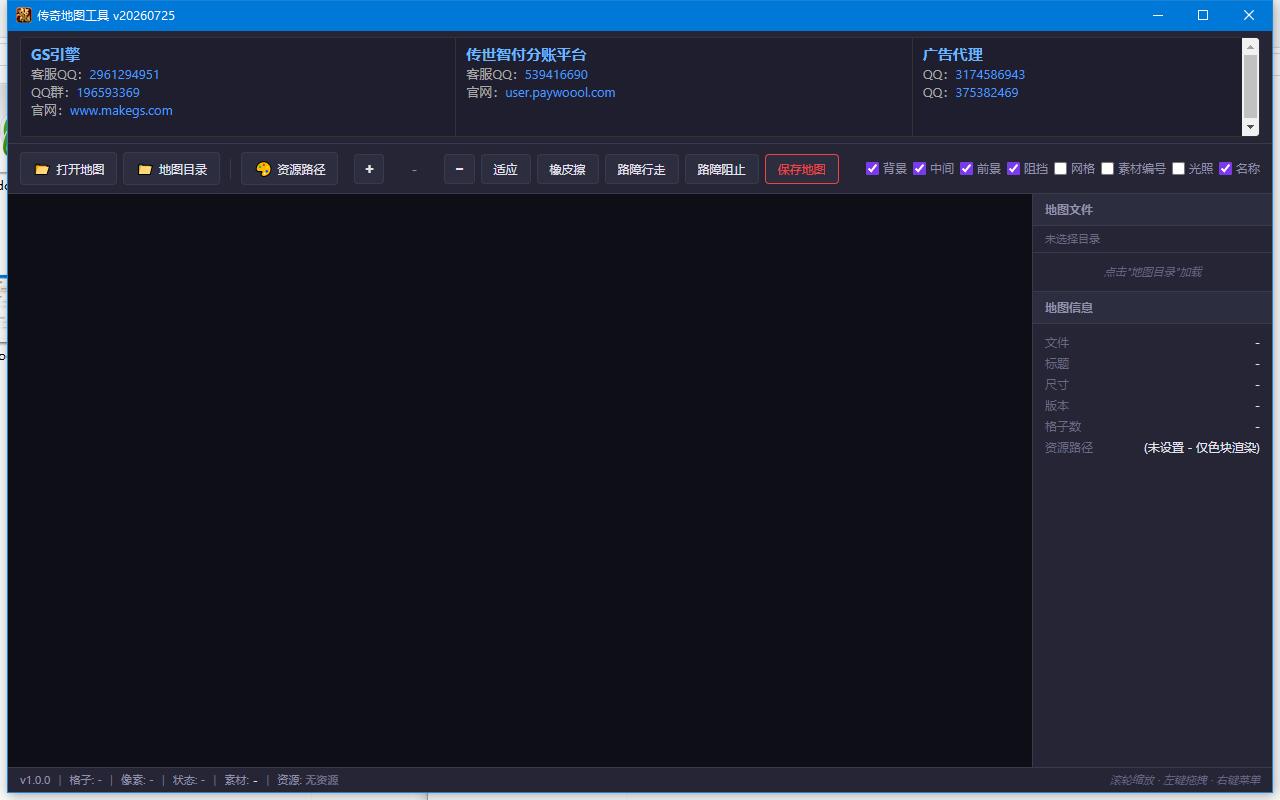
Task: Enable the 光照 lighting checkbox
Action: (1178, 168)
